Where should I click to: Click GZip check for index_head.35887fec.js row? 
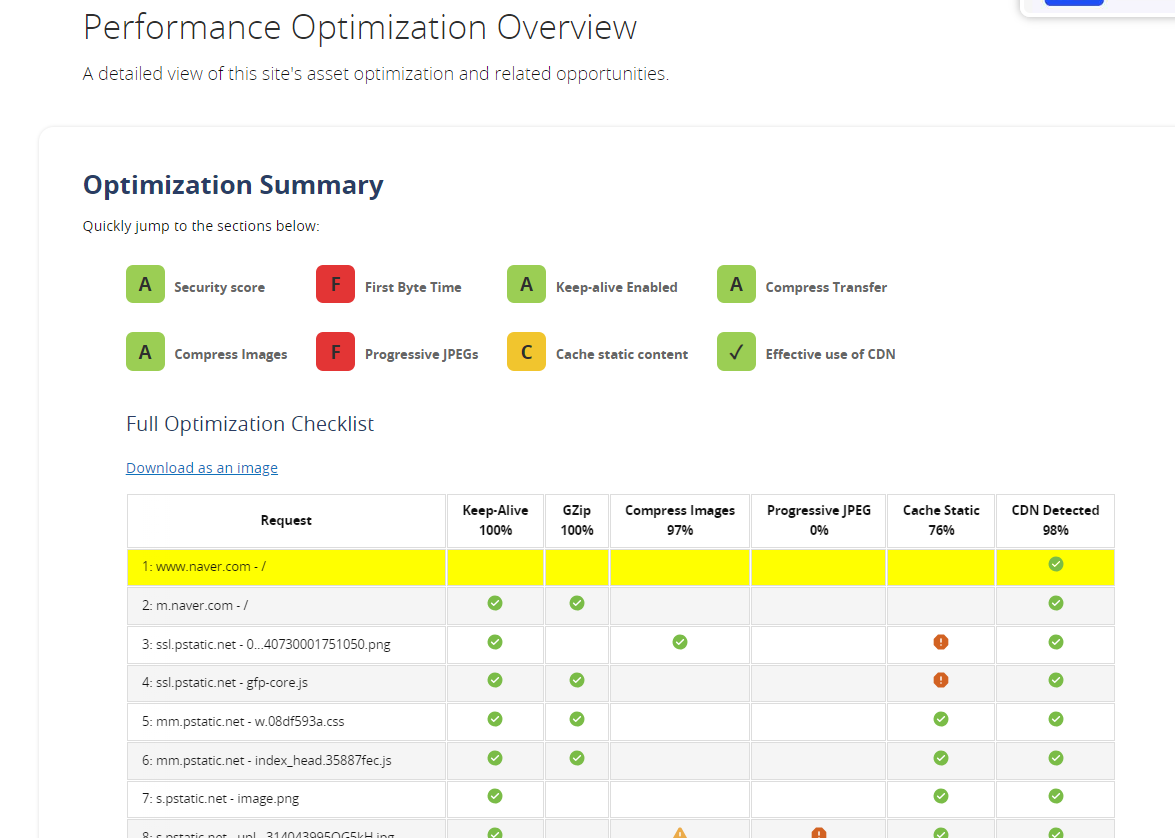(577, 759)
